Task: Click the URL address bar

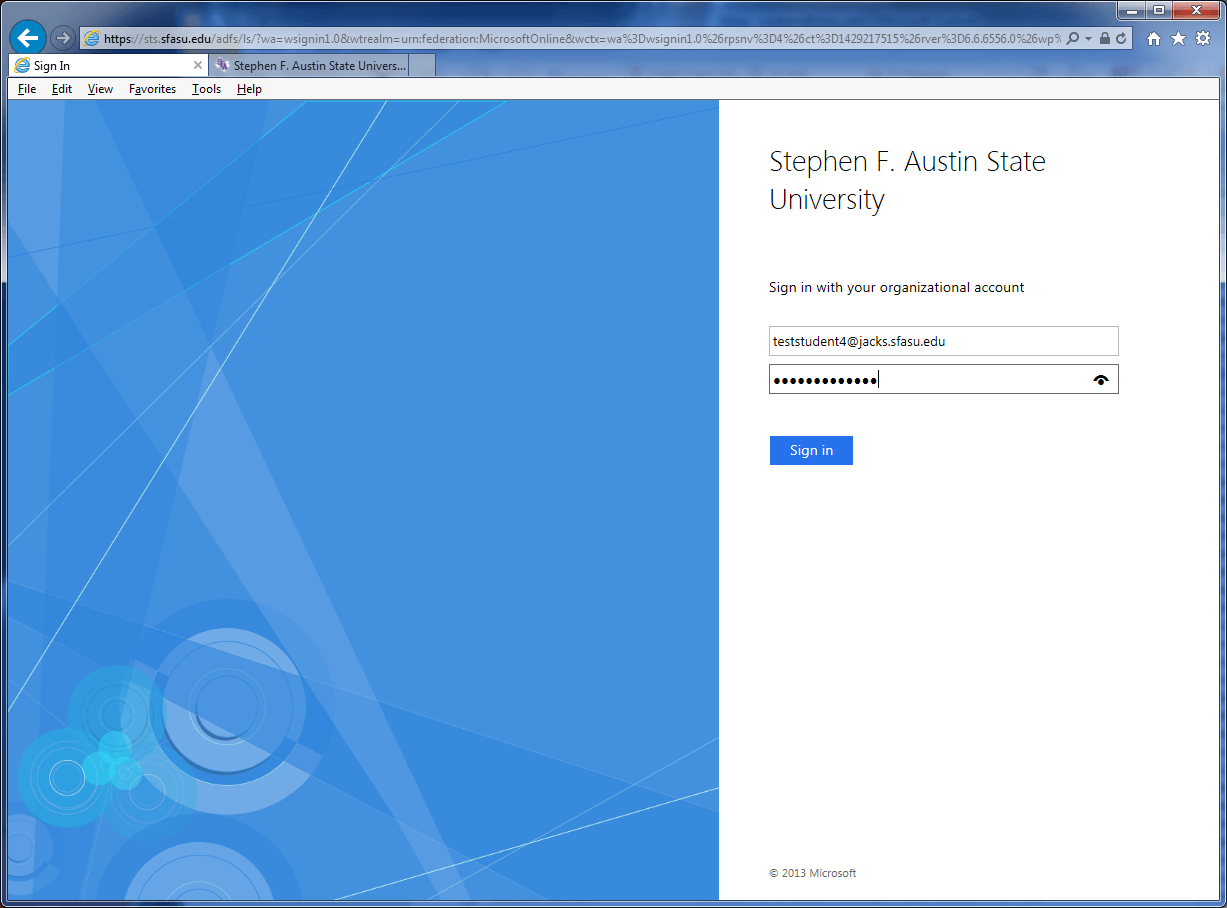Action: point(580,38)
